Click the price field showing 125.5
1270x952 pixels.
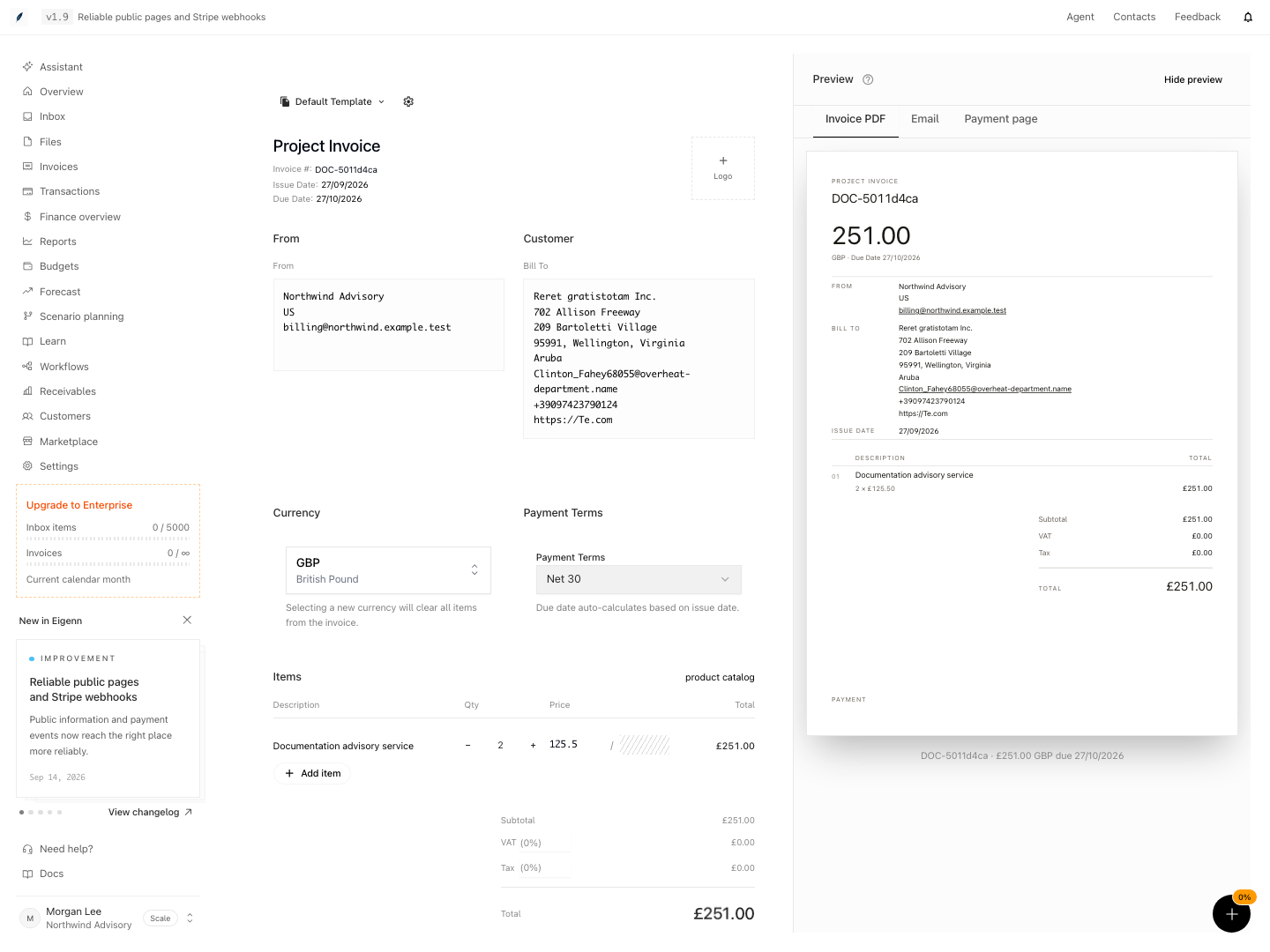[576, 745]
